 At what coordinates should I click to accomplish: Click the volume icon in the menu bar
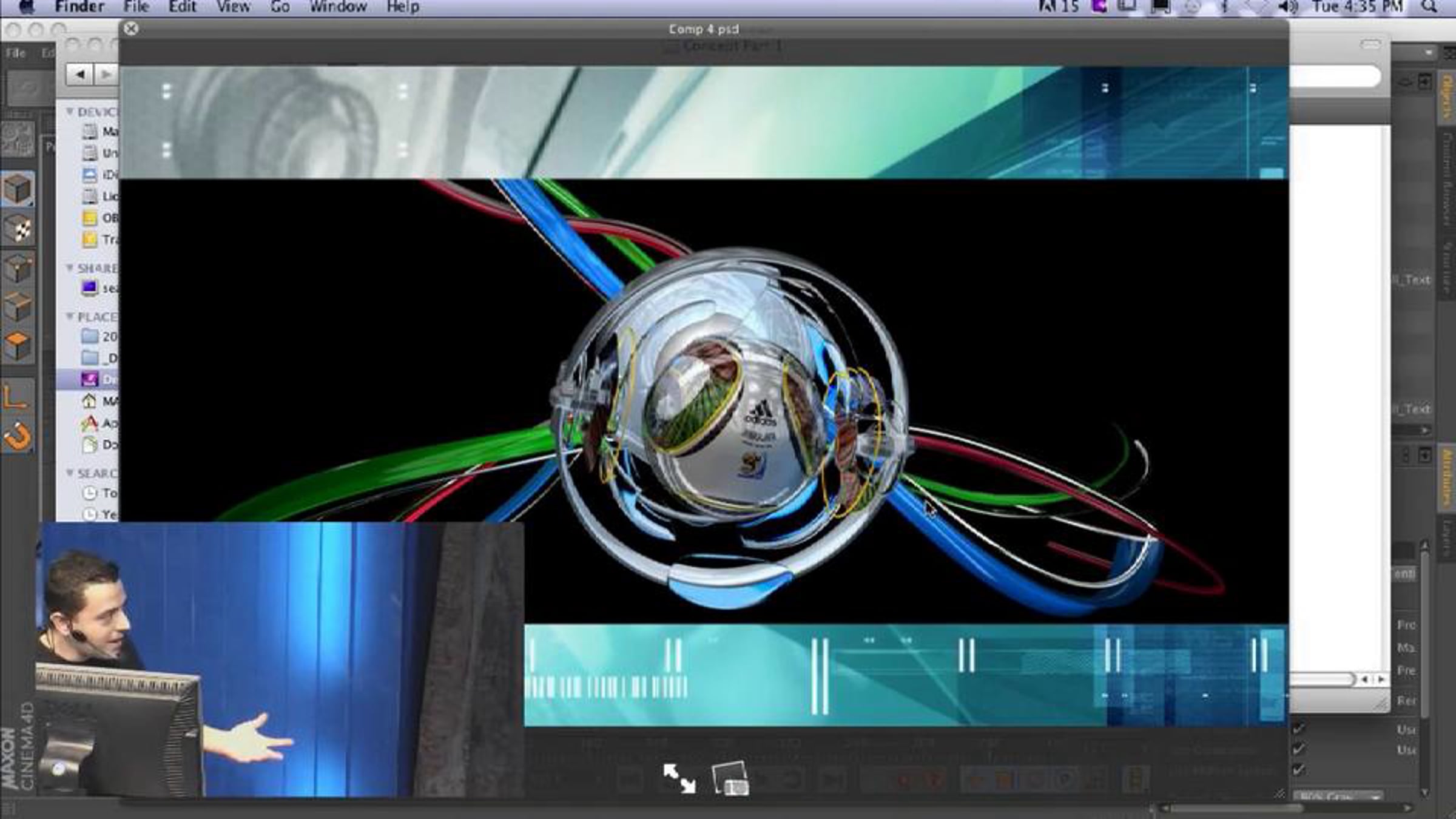click(x=1288, y=7)
